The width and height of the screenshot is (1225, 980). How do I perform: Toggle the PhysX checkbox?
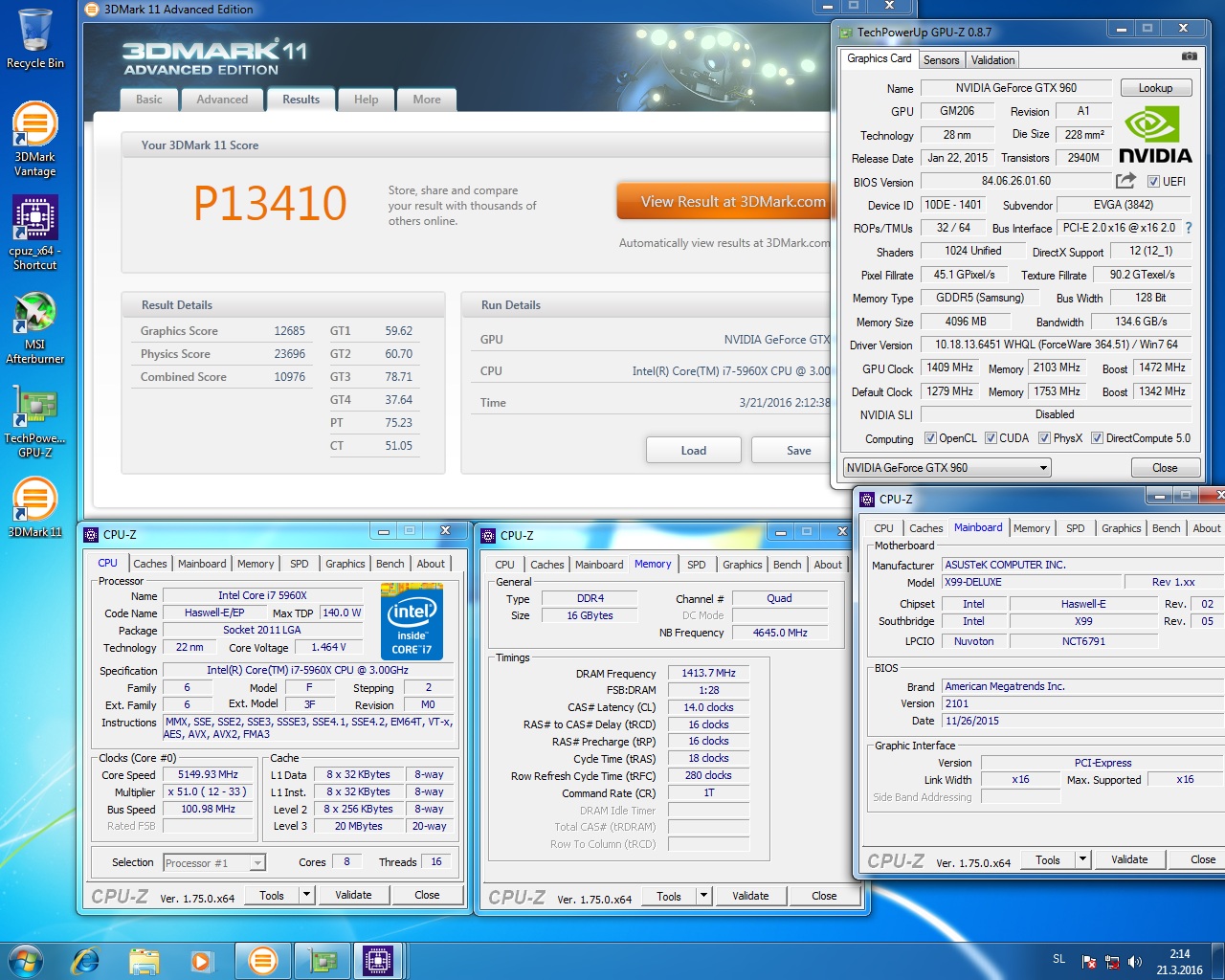tap(1044, 438)
